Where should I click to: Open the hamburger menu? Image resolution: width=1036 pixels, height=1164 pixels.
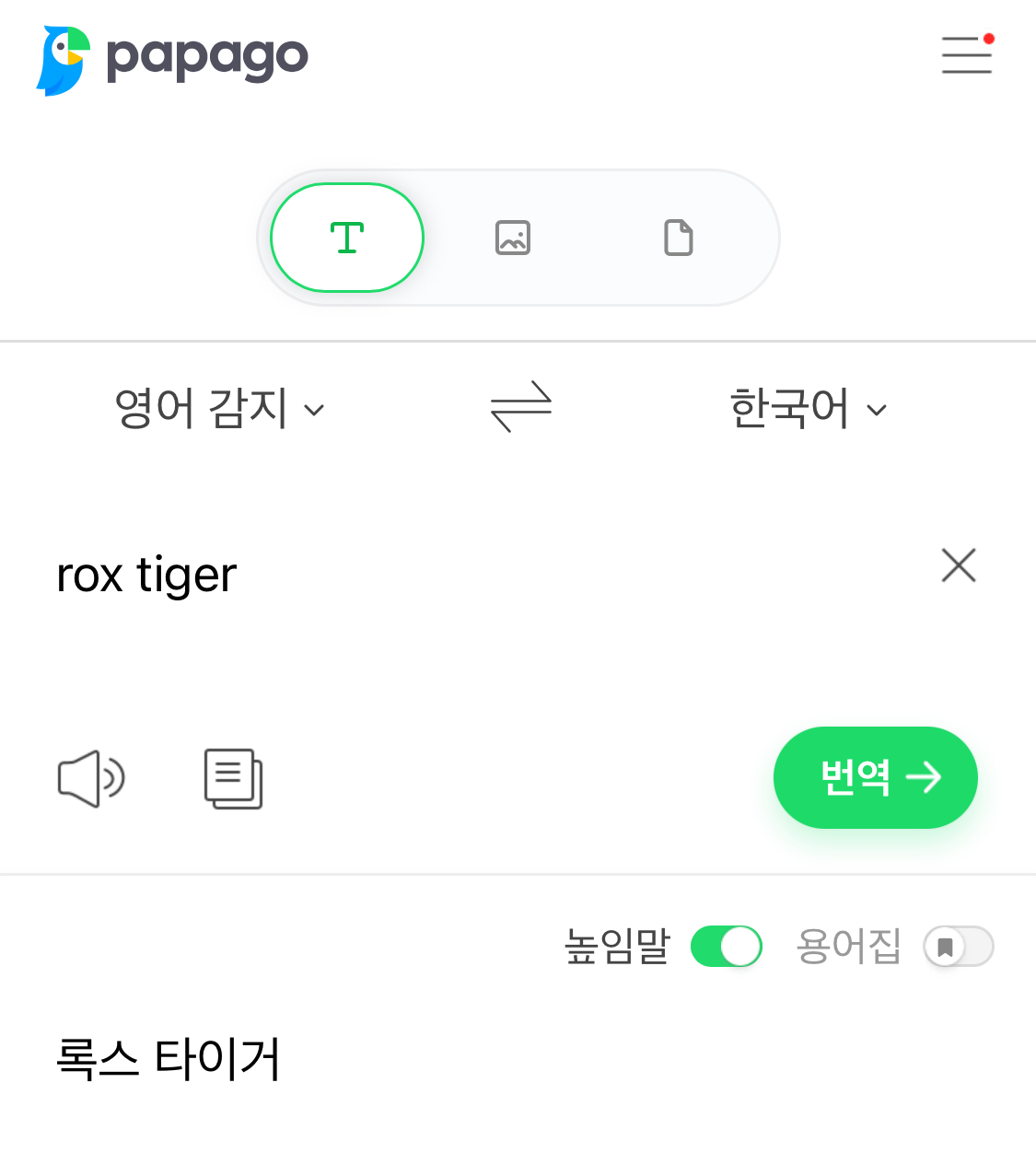pyautogui.click(x=967, y=55)
